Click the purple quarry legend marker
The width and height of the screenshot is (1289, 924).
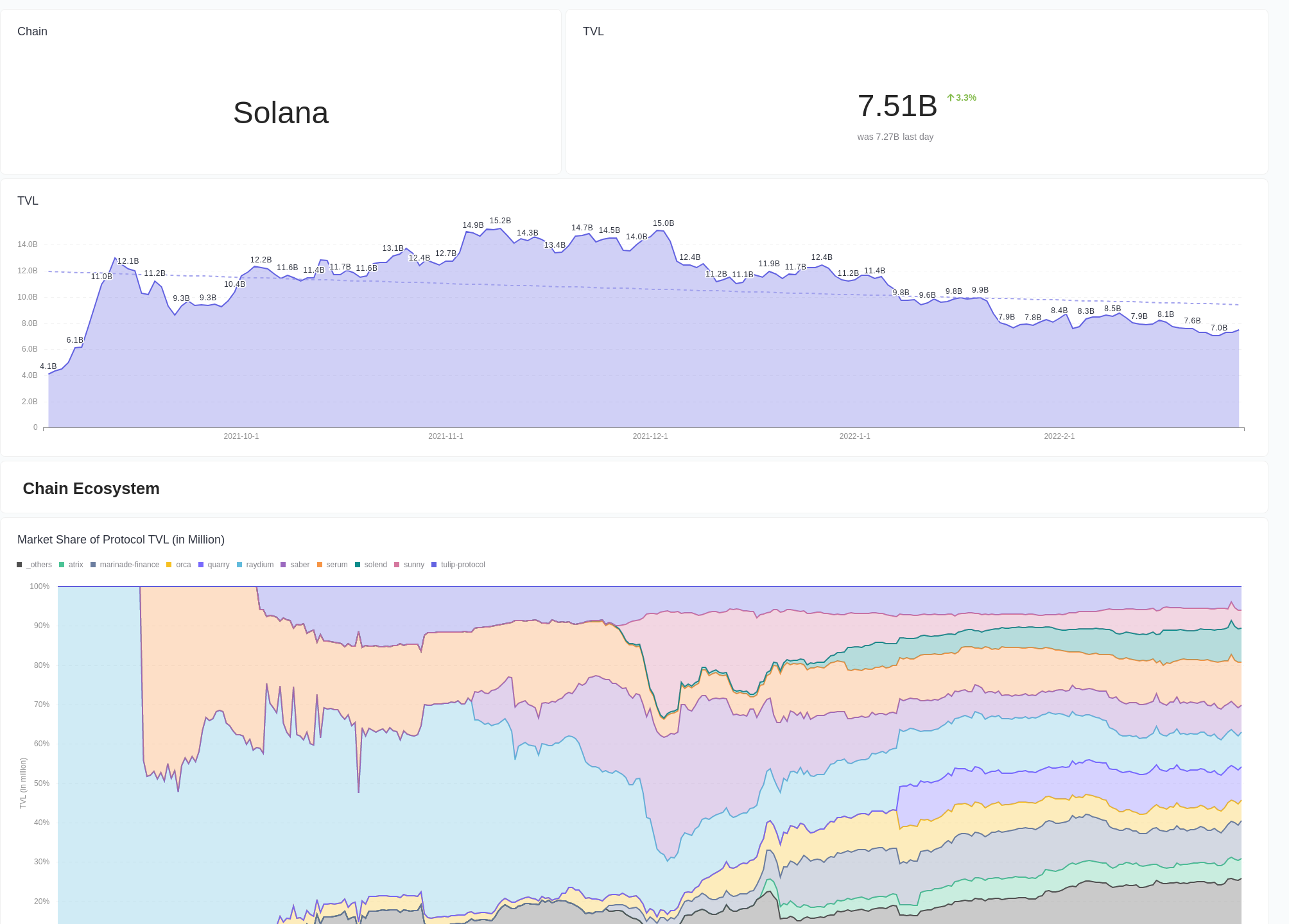(201, 565)
